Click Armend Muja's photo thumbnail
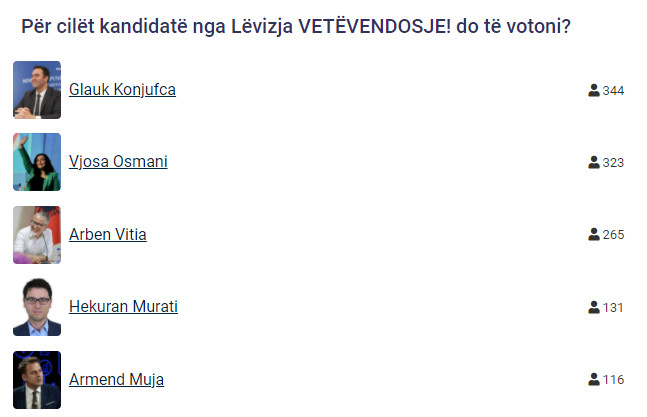This screenshot has height=417, width=647. coord(37,380)
